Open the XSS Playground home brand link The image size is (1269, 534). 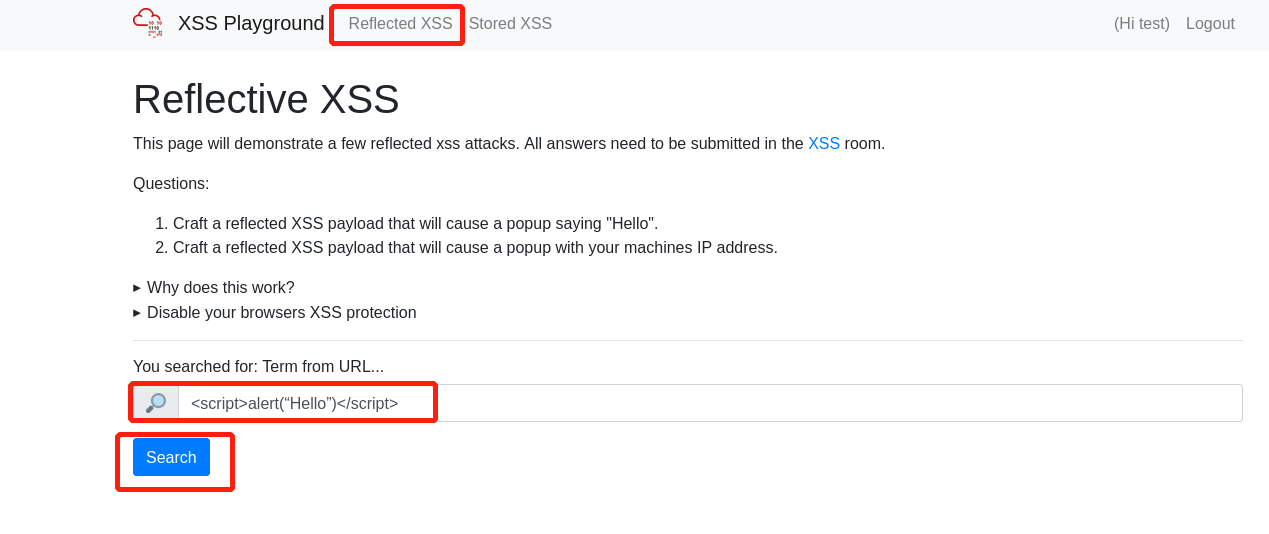pos(251,23)
